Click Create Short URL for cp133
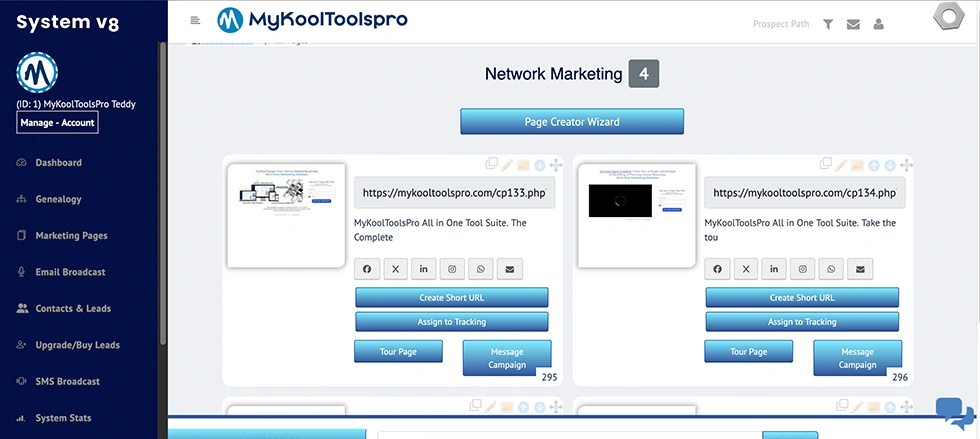The height and width of the screenshot is (439, 980). point(452,298)
